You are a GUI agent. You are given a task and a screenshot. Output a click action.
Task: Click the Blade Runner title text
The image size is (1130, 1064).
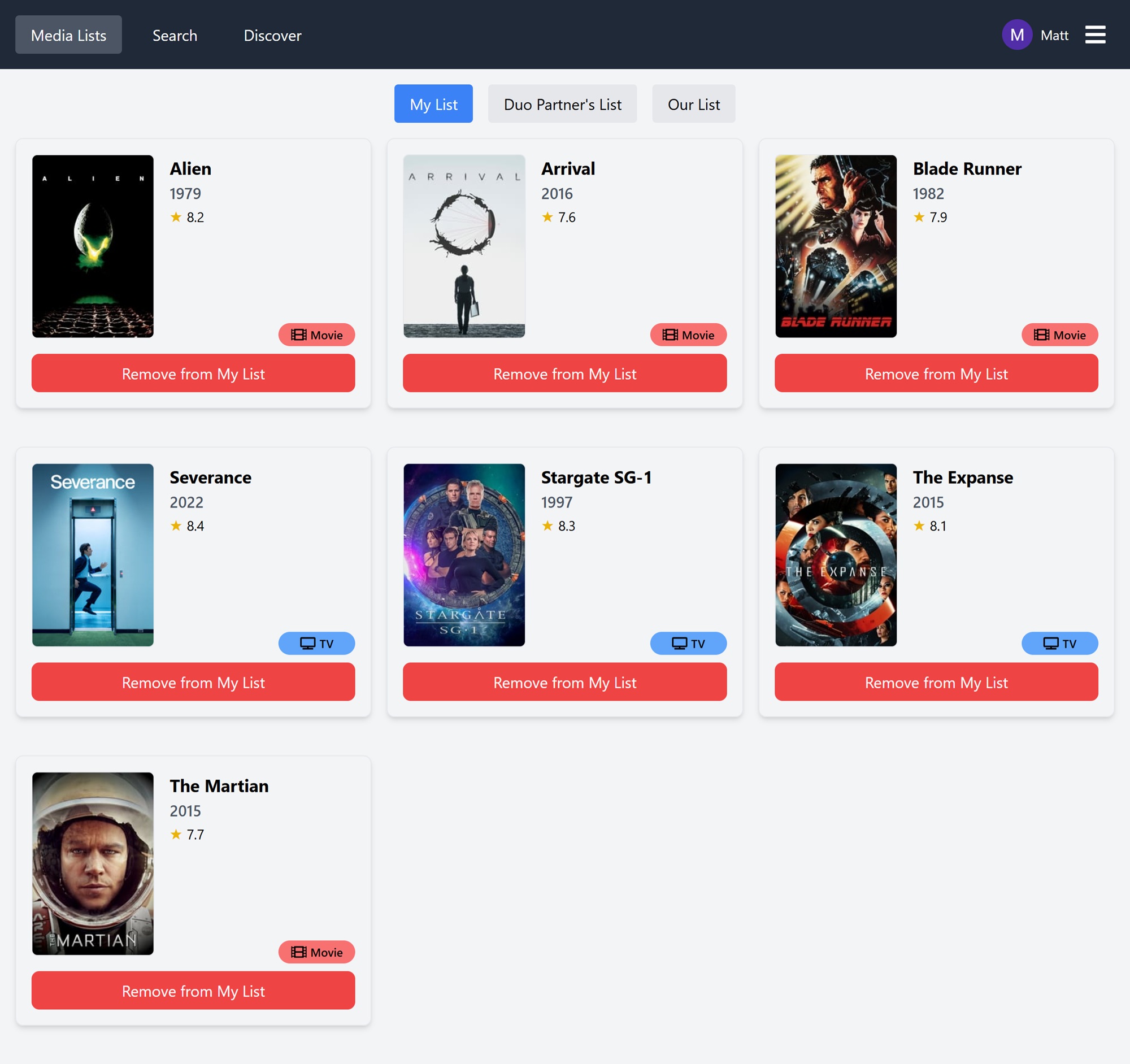(967, 169)
